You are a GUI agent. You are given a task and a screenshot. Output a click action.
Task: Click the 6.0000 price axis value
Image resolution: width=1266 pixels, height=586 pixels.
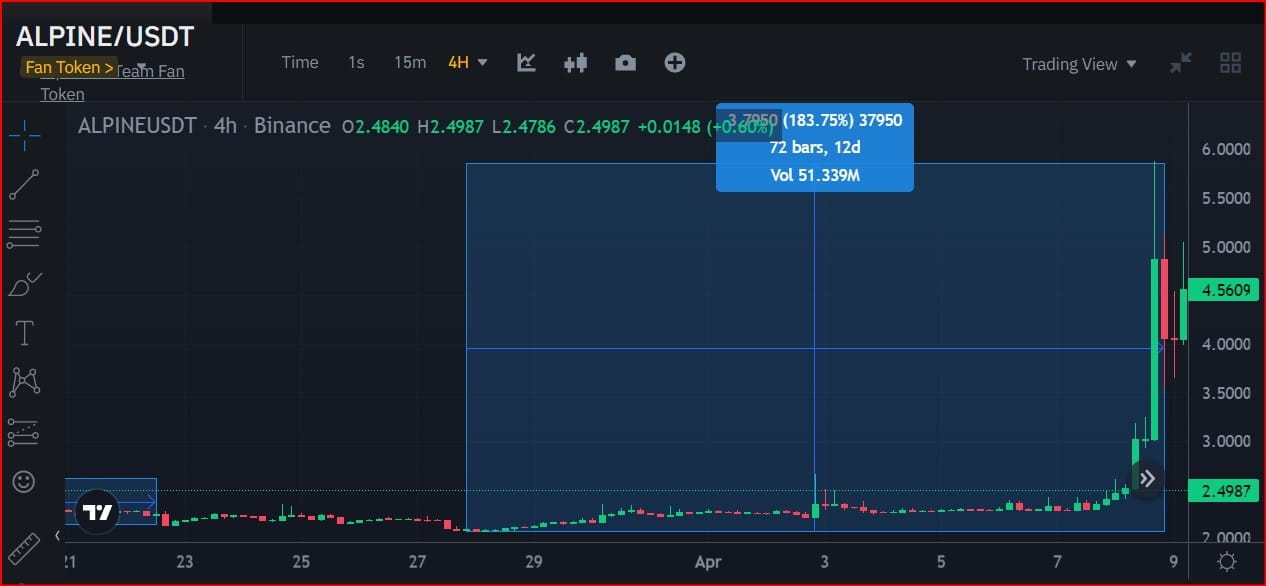point(1226,149)
